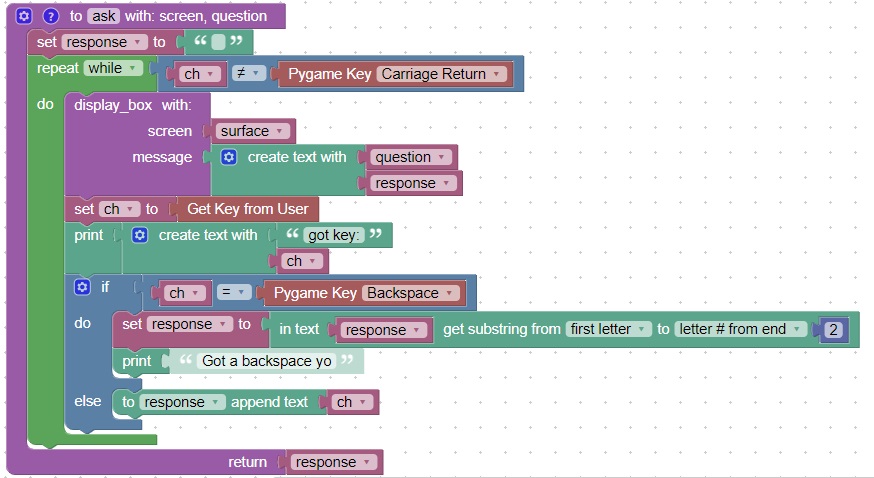The height and width of the screenshot is (478, 874).
Task: Select the "display_box with:" block label
Action: coord(140,105)
